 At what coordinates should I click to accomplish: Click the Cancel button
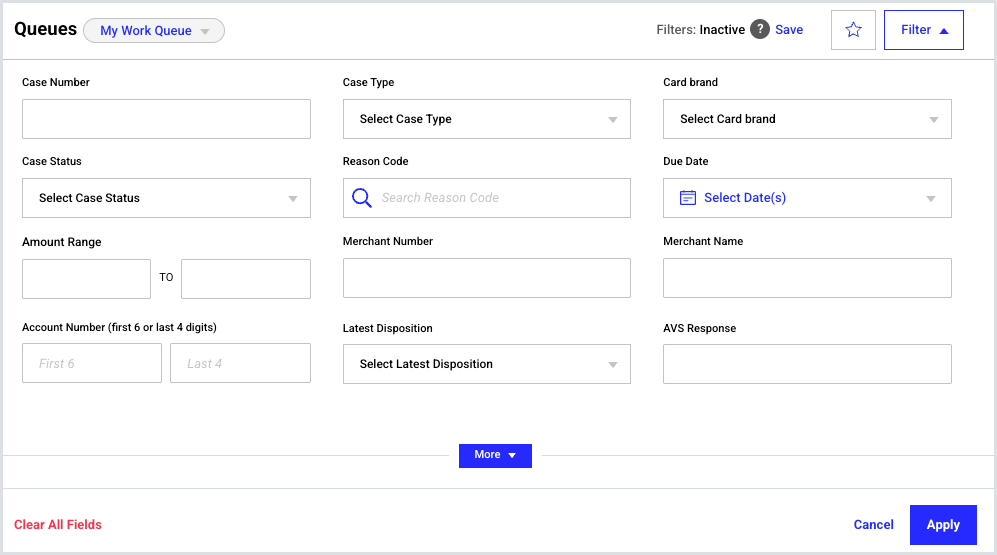click(x=873, y=525)
